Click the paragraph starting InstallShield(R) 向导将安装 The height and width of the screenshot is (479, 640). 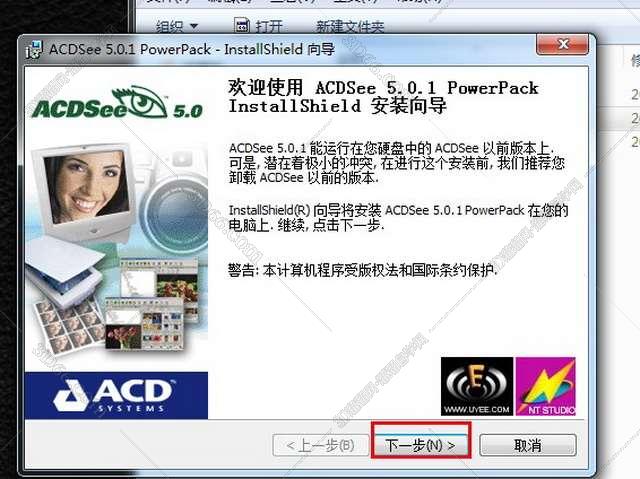click(398, 217)
